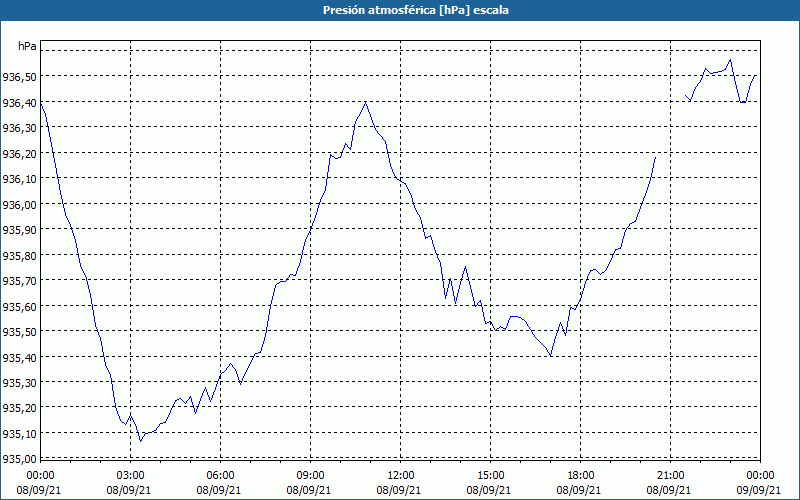The height and width of the screenshot is (500, 800).
Task: Select the 936,00 y-axis label
Action: click(x=19, y=204)
